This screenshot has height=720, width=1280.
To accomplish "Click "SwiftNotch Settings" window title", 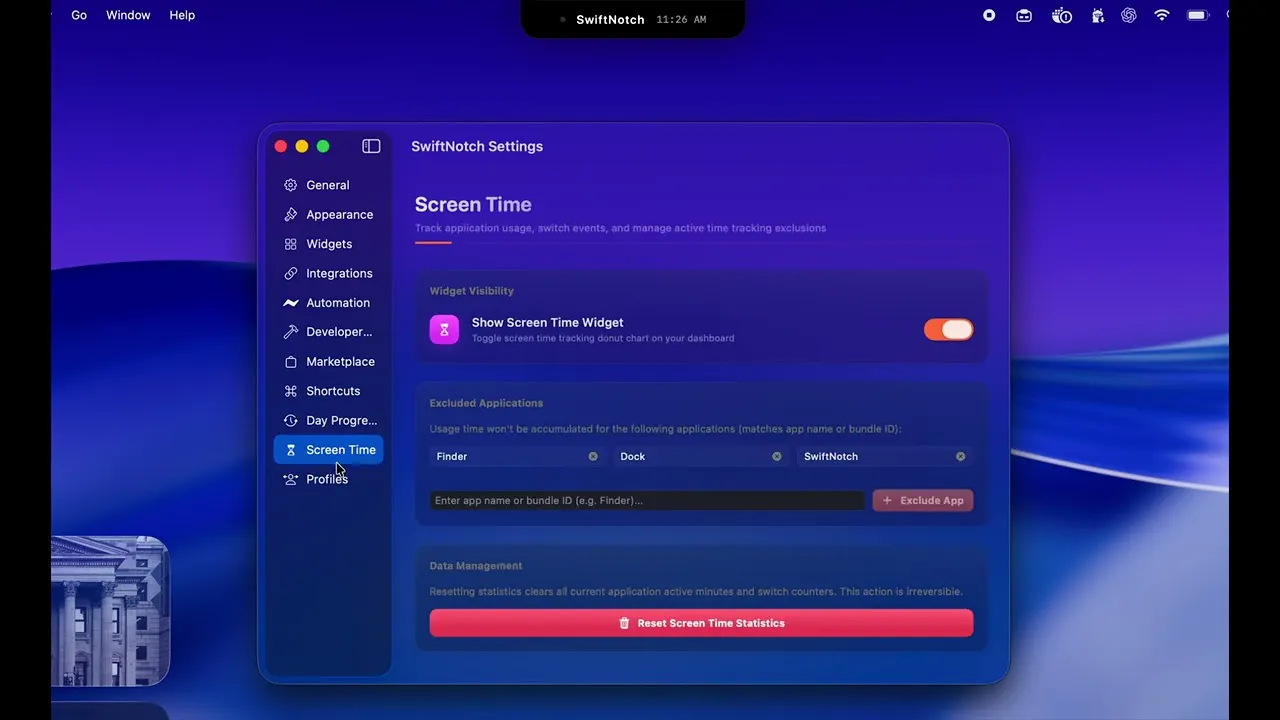I will click(x=477, y=146).
